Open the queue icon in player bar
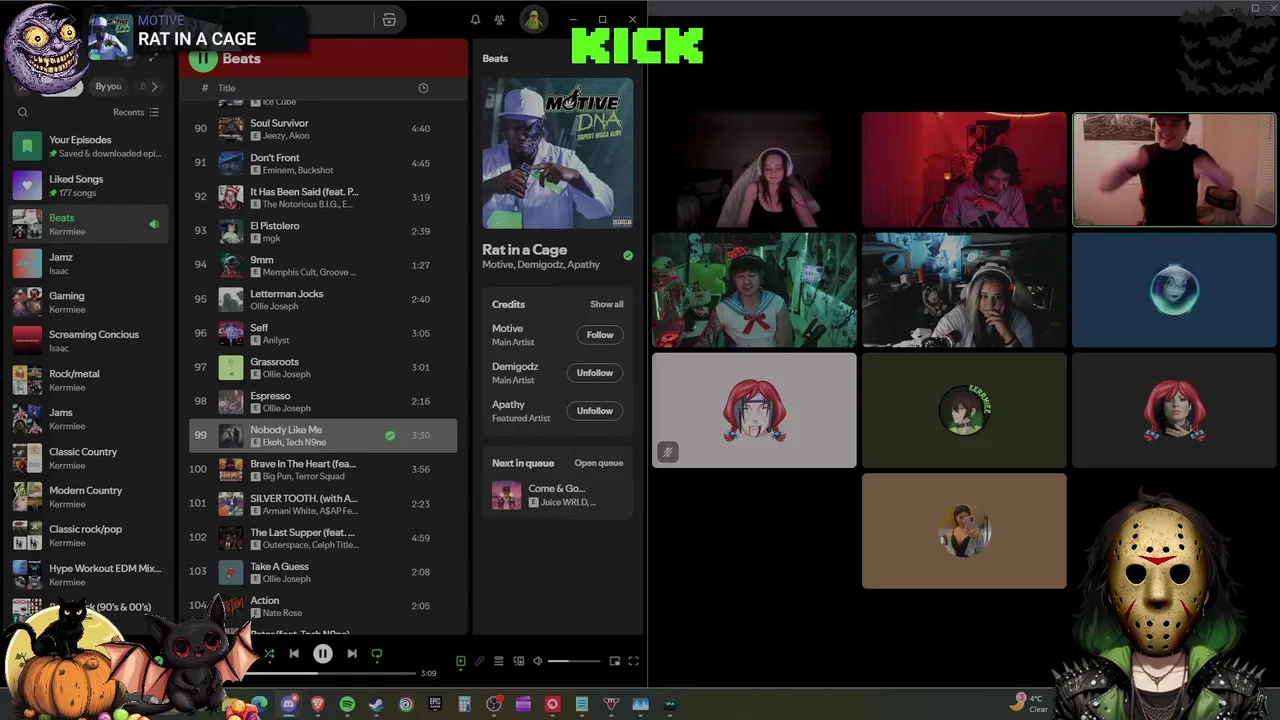 tap(498, 661)
